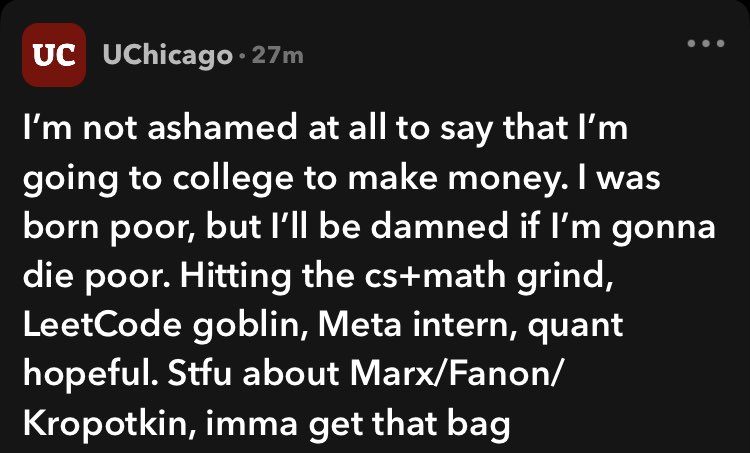Click the word 'Kropotkin' in the post
Screen dimensions: 750x453
coord(110,424)
